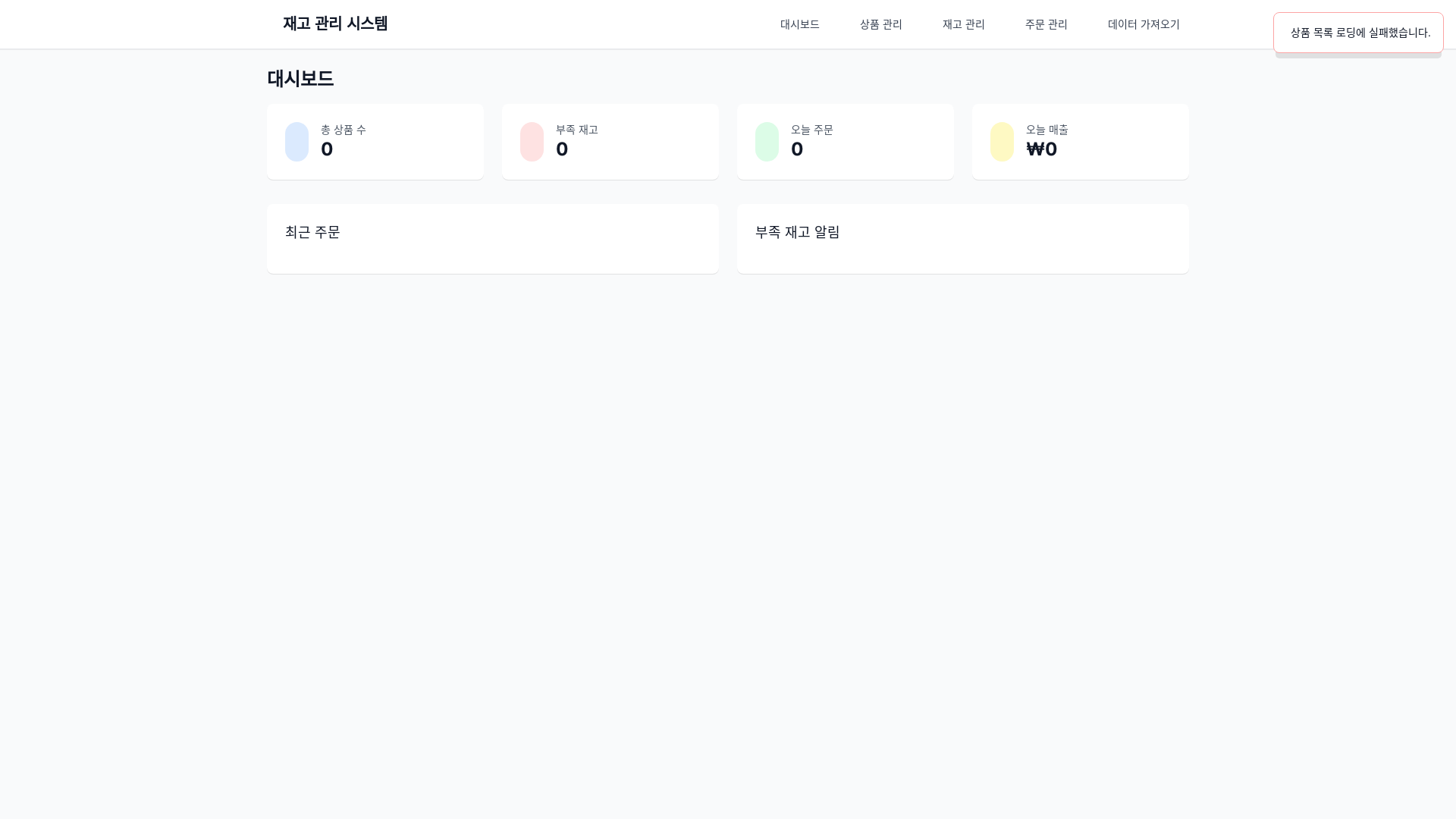Image resolution: width=1456 pixels, height=819 pixels.
Task: Click the 최근 주문 panel heading
Action: [312, 232]
